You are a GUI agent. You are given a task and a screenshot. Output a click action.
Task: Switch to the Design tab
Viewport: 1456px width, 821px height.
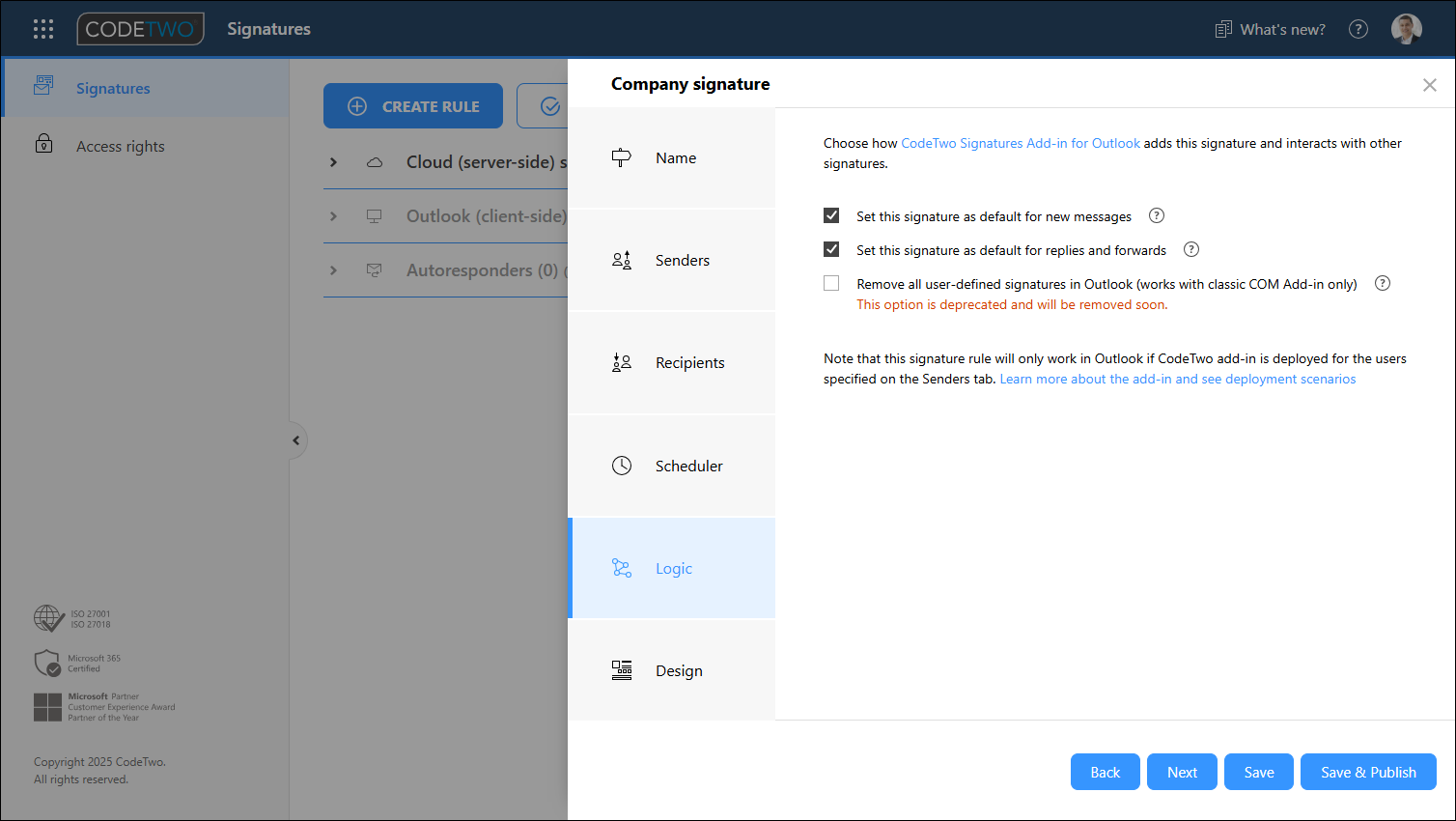(672, 670)
